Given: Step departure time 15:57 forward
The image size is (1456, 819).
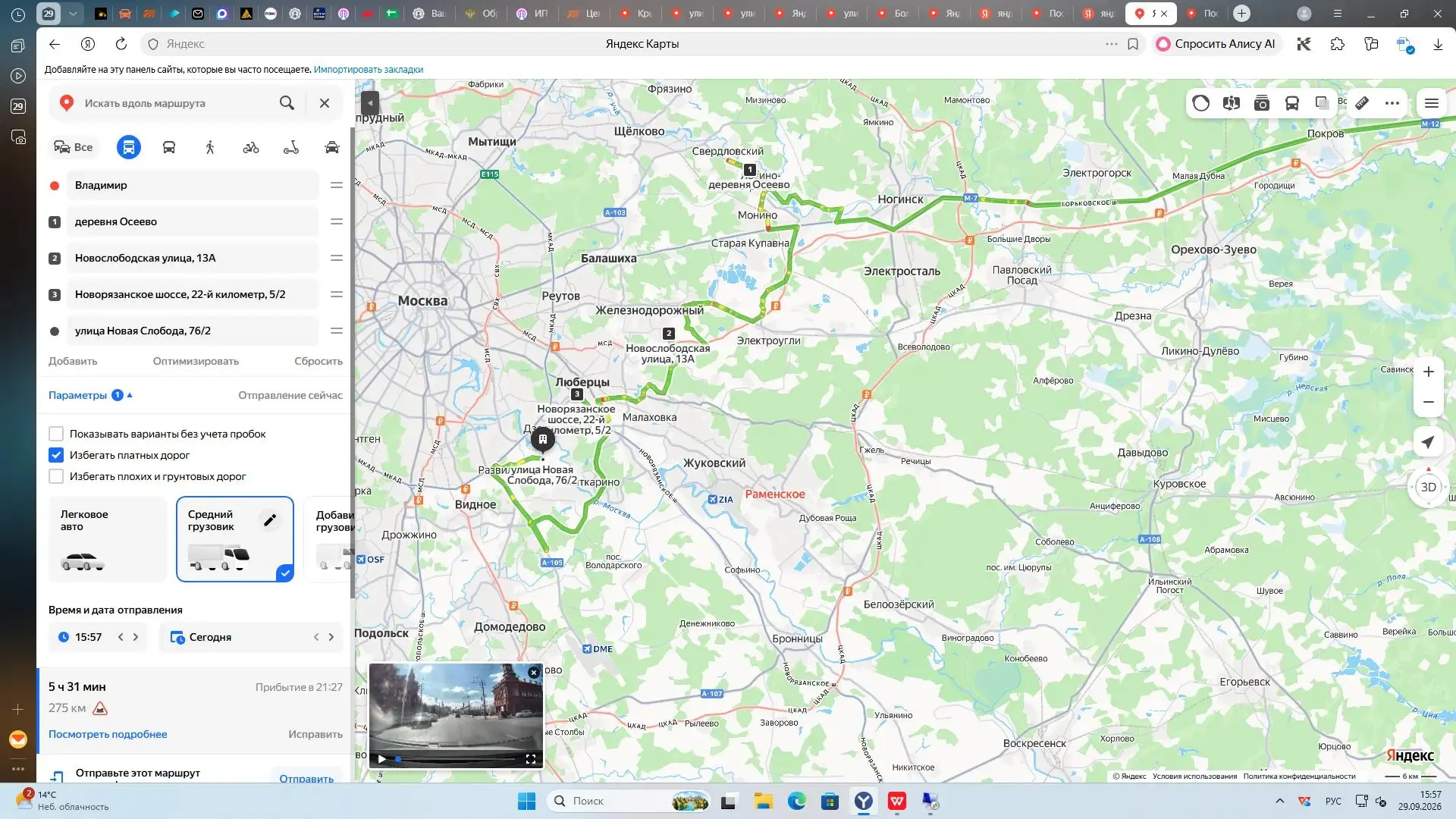Looking at the screenshot, I should pyautogui.click(x=136, y=637).
